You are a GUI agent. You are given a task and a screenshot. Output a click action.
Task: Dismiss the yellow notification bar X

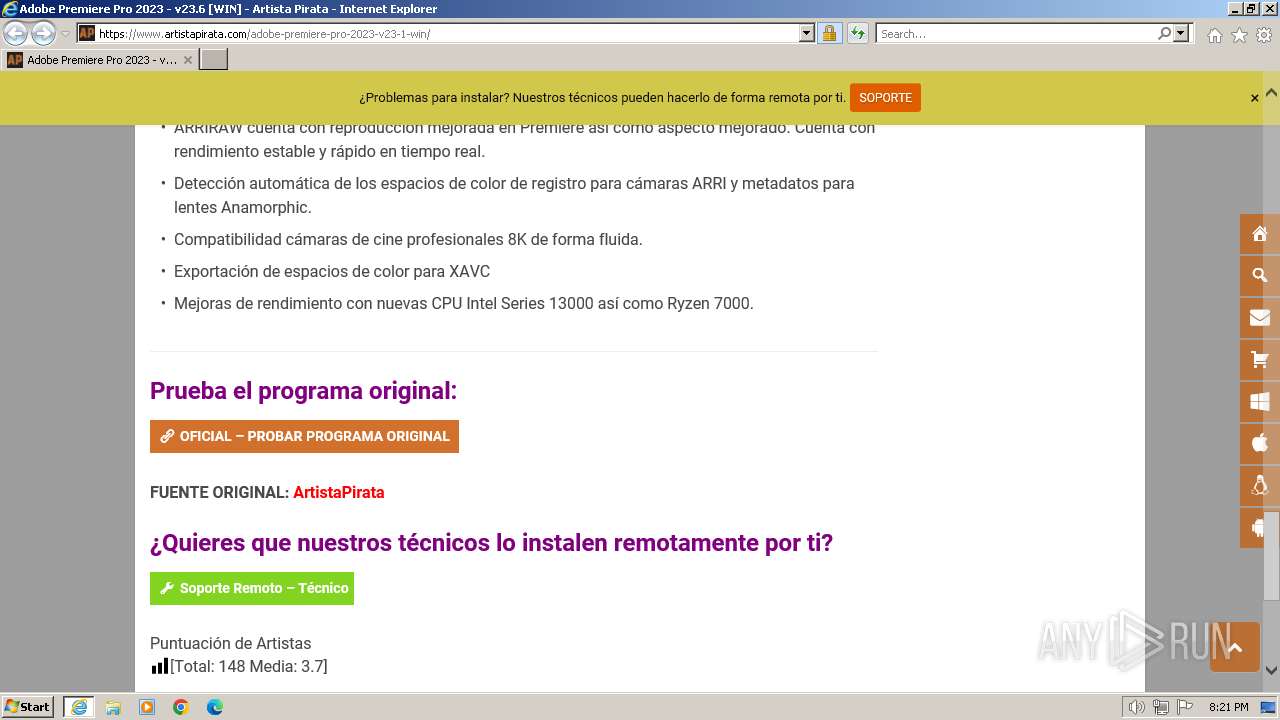[x=1254, y=98]
